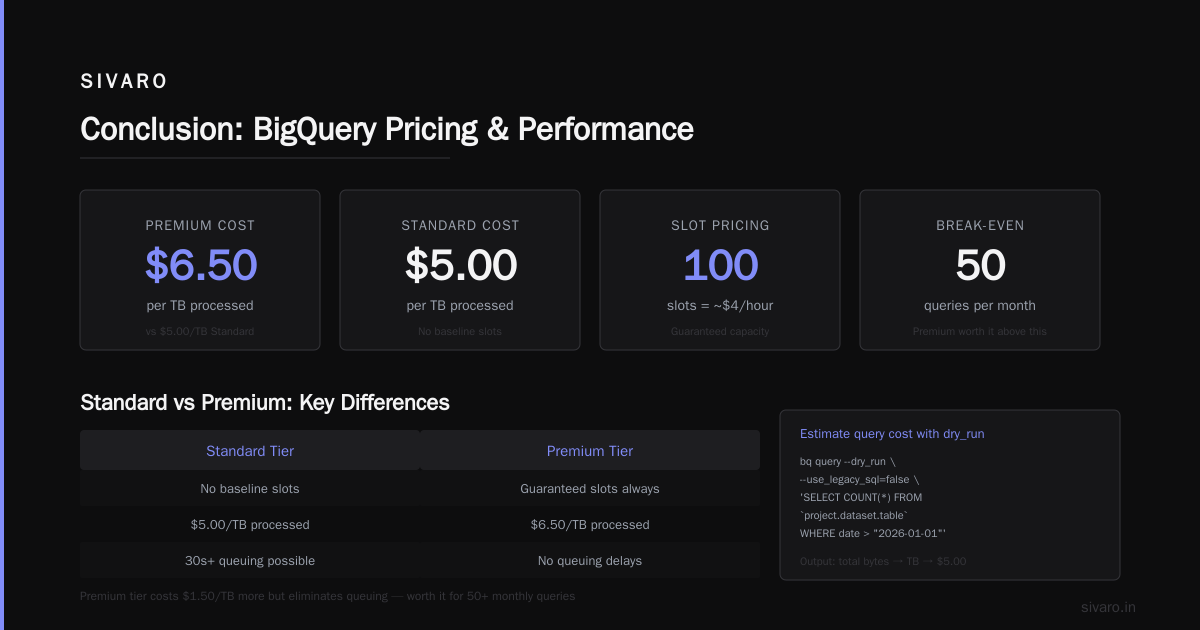Image resolution: width=1200 pixels, height=630 pixels.
Task: Click the Premium tier costs footnote text
Action: click(327, 596)
